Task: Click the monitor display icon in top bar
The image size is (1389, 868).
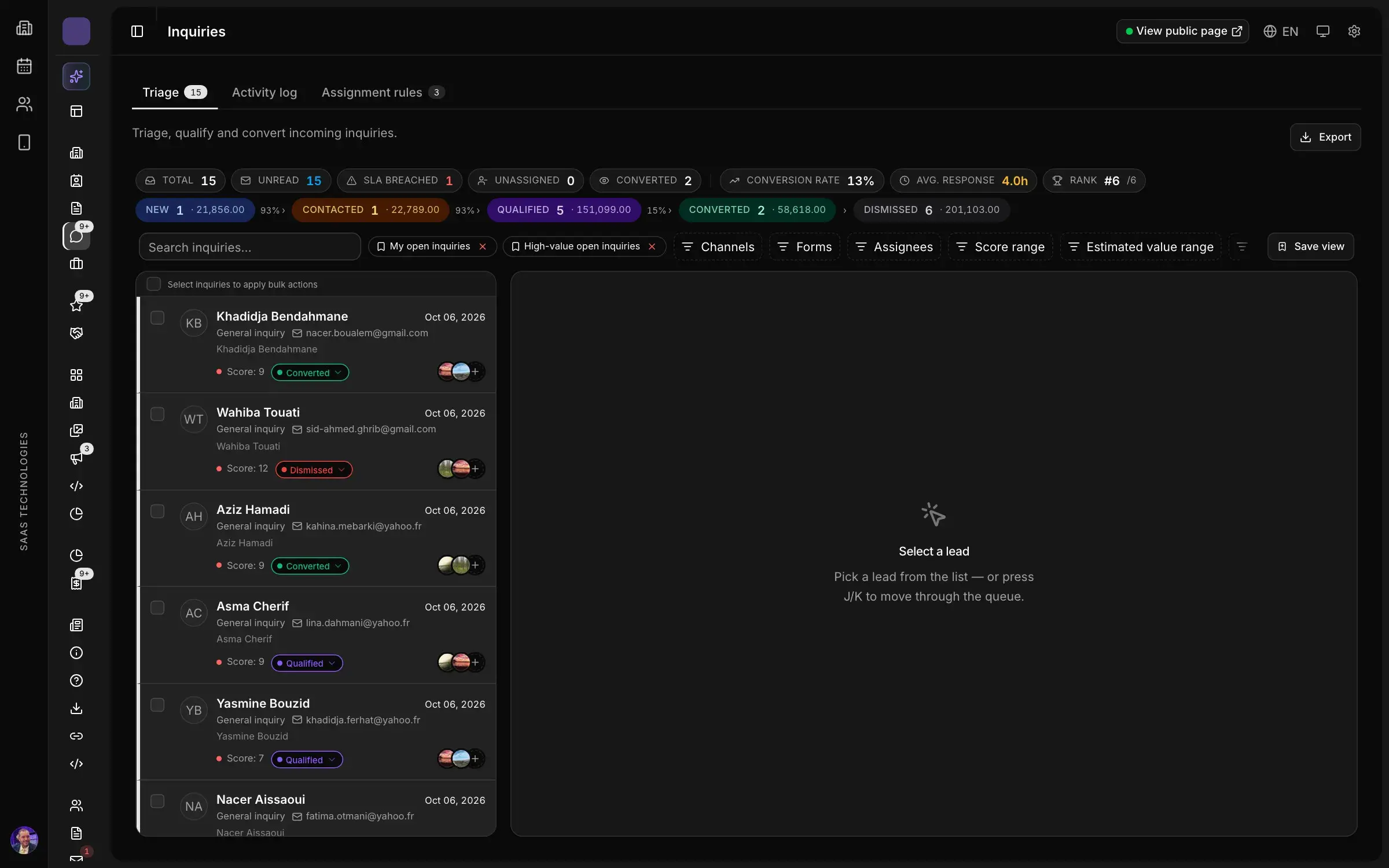Action: 1323,31
